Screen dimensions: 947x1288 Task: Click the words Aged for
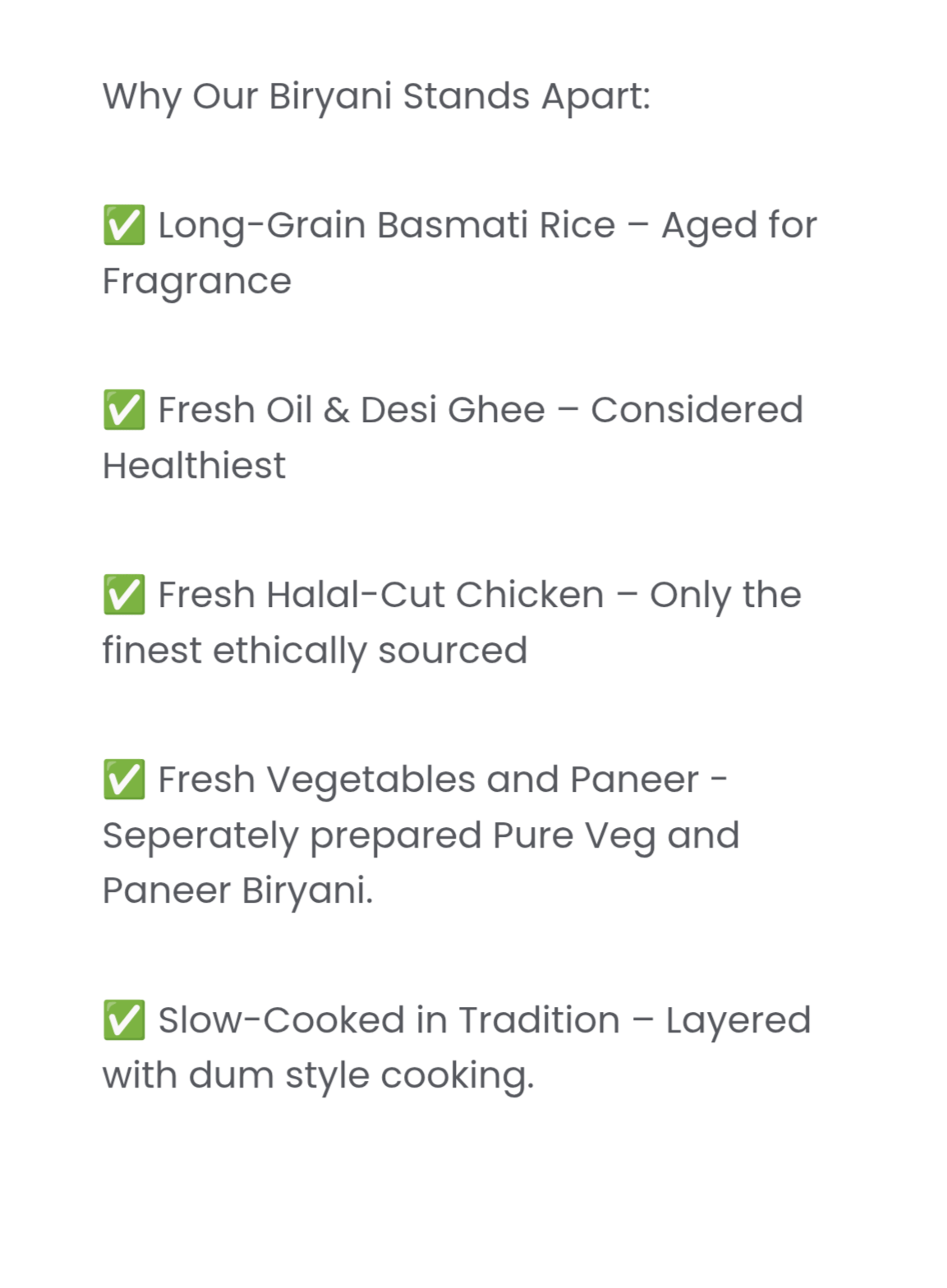pyautogui.click(x=739, y=225)
